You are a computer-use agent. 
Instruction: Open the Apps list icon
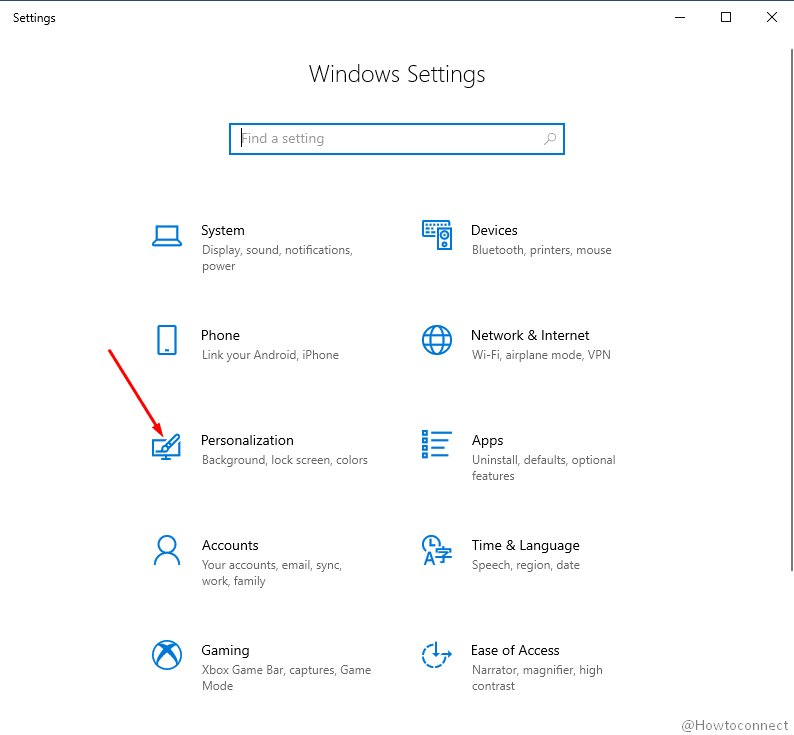pos(437,444)
